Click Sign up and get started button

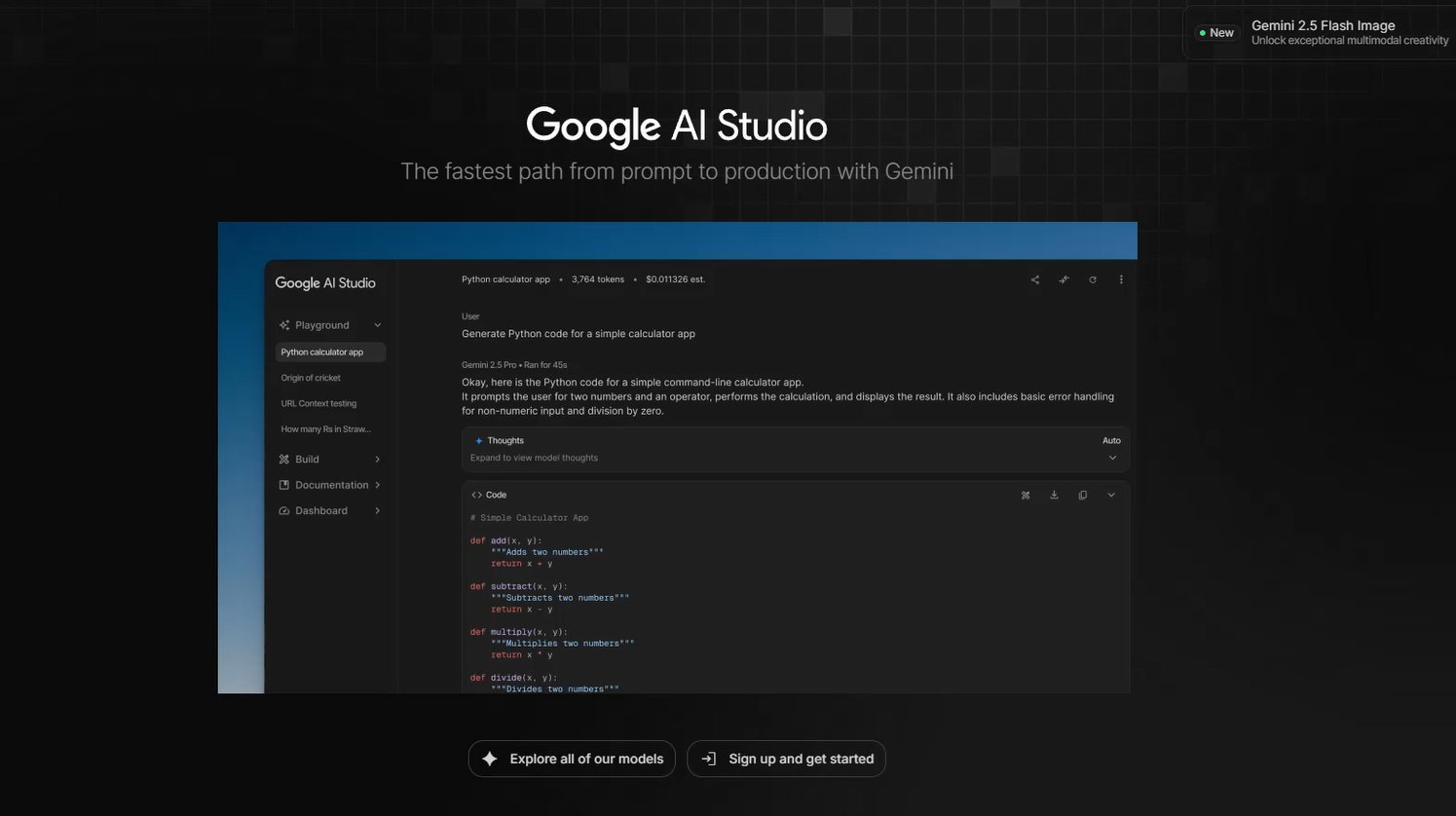786,759
